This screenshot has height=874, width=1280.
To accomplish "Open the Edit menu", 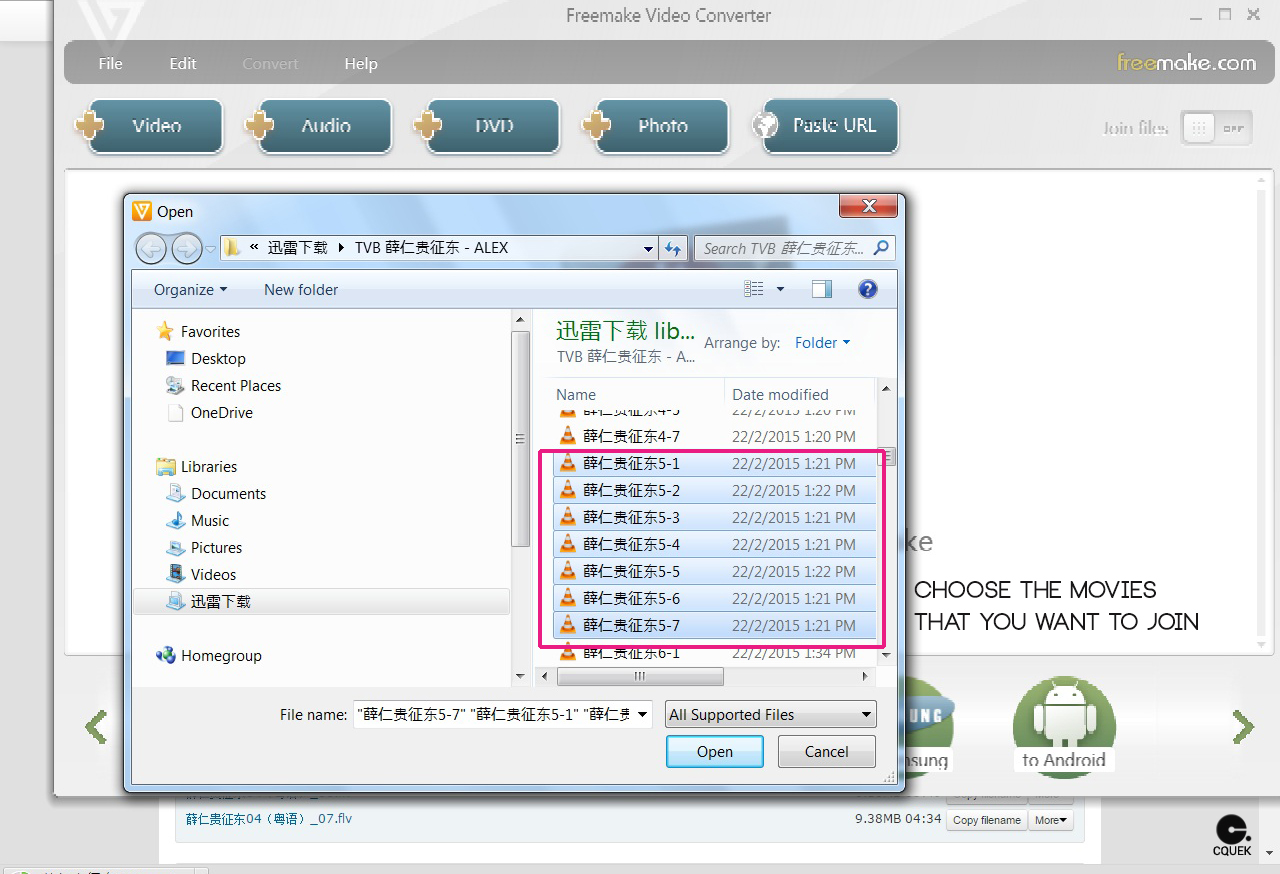I will 183,63.
